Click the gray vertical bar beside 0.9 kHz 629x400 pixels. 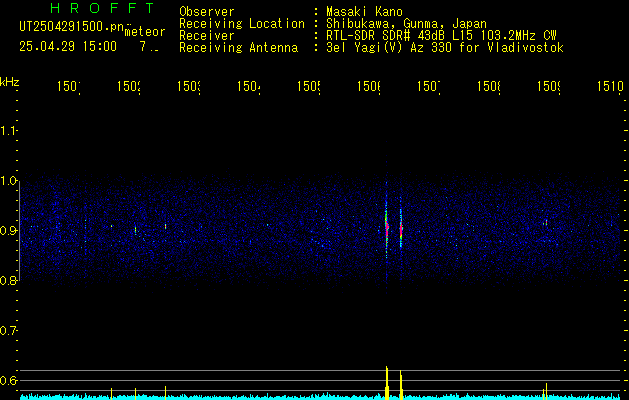19,231
